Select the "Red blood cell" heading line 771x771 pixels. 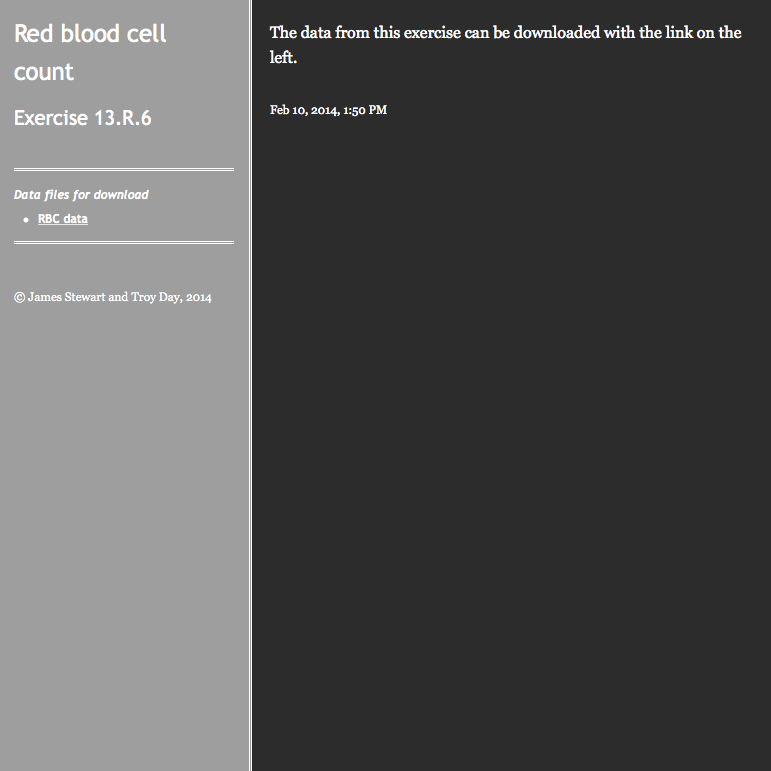point(90,33)
